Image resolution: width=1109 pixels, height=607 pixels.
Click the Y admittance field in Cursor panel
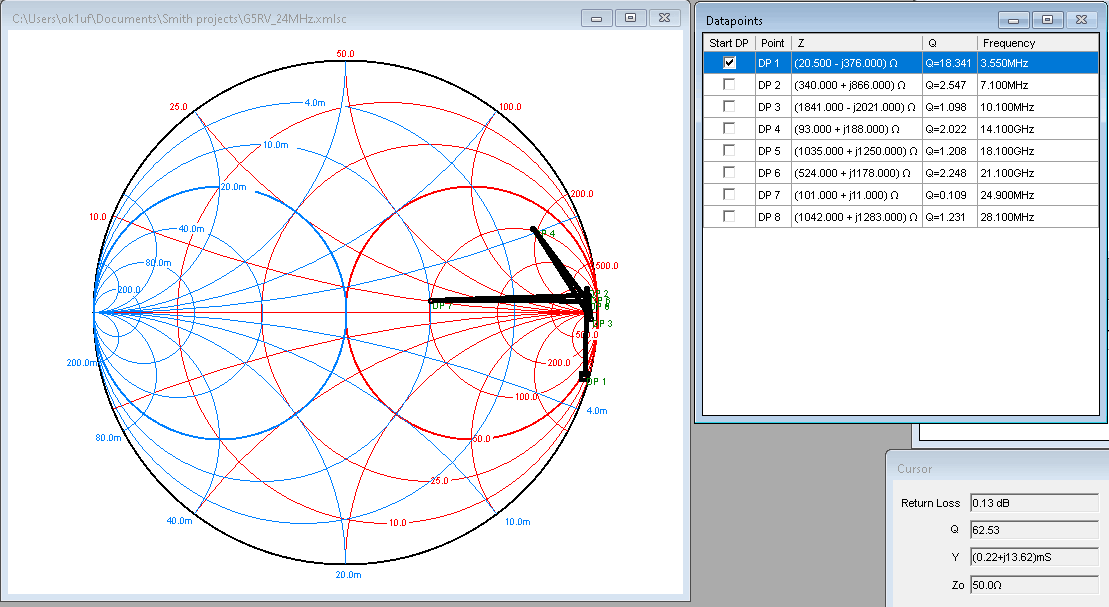(x=1034, y=557)
